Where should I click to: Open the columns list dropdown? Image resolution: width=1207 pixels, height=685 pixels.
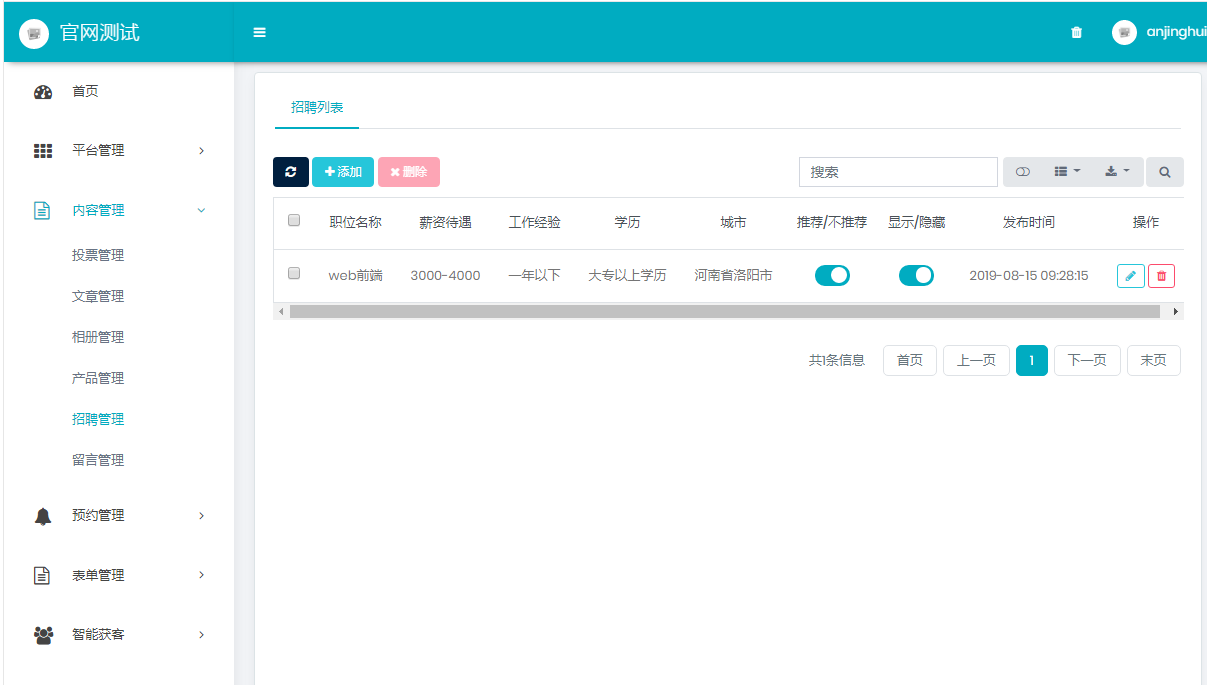[x=1067, y=172]
